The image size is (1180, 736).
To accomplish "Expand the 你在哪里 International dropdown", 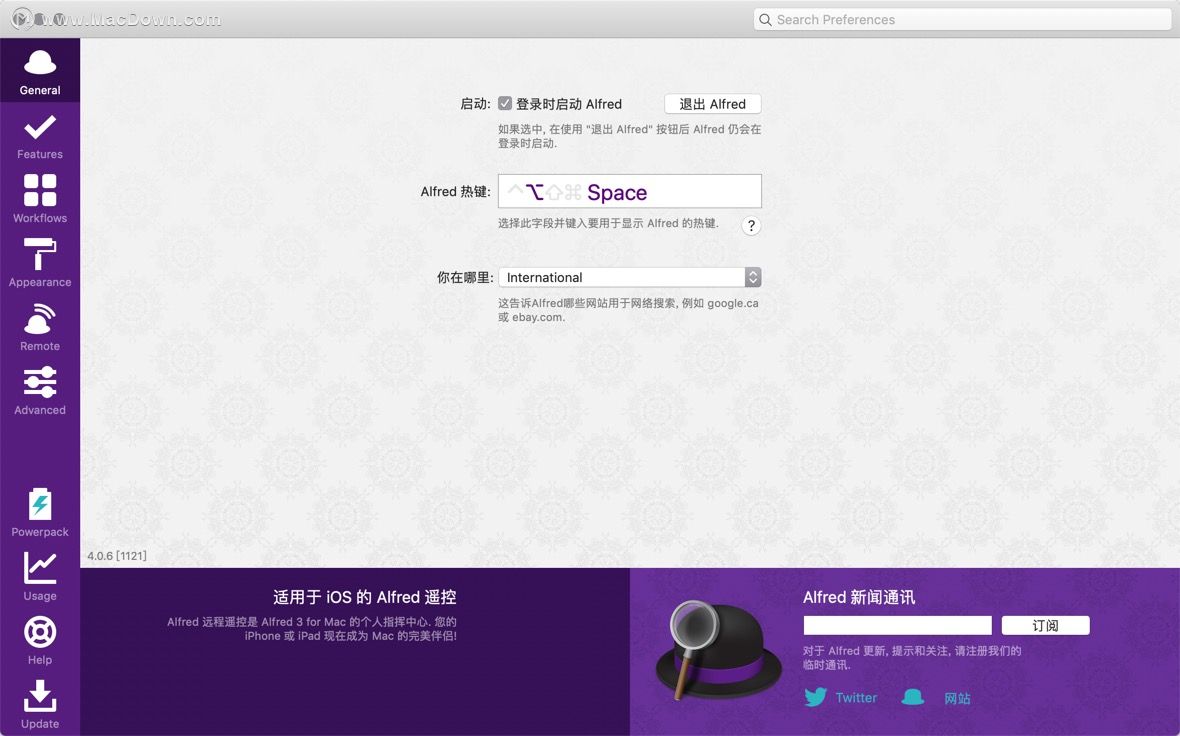I will click(x=630, y=277).
